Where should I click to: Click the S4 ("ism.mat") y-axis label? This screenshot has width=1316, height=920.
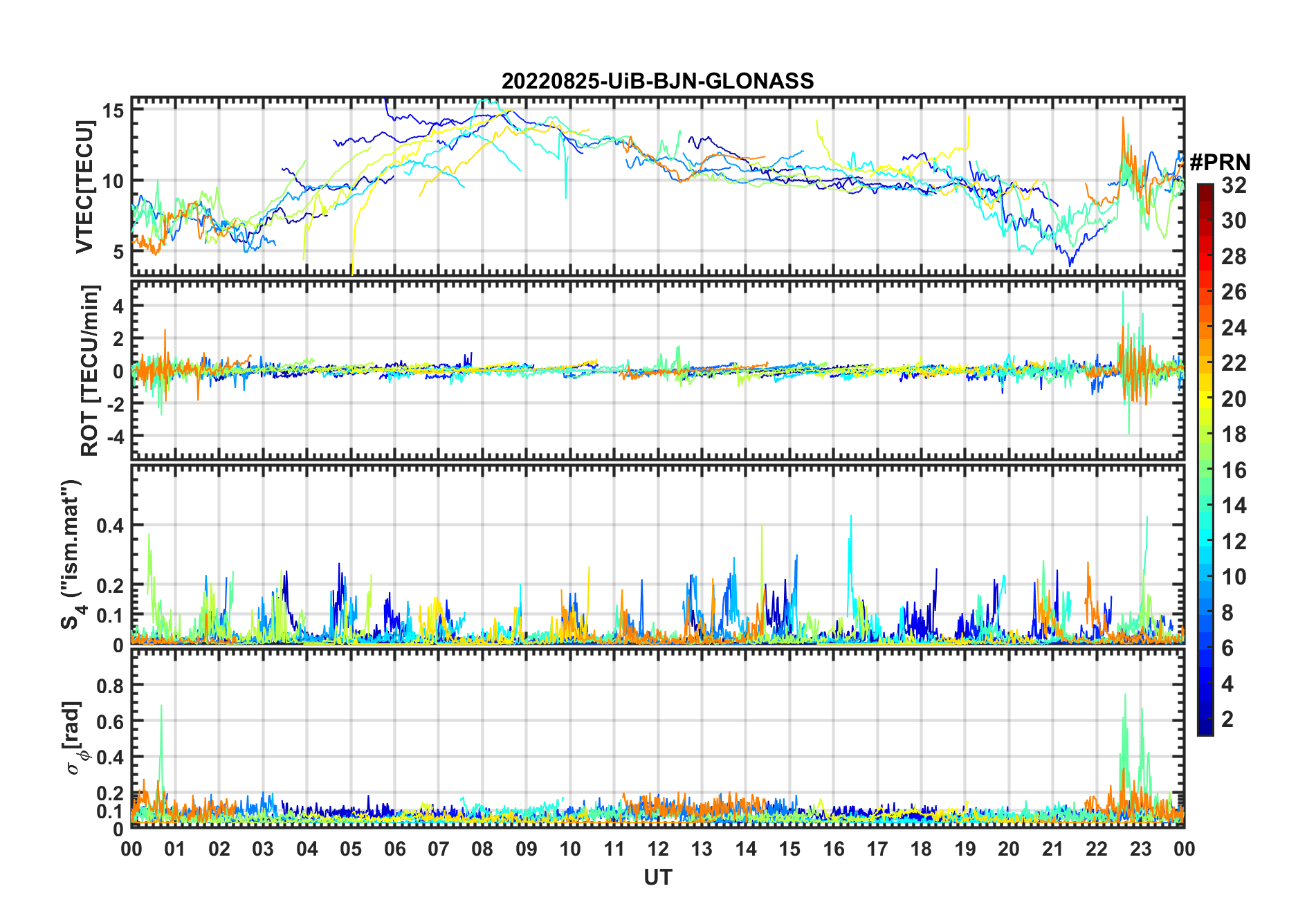[71, 554]
